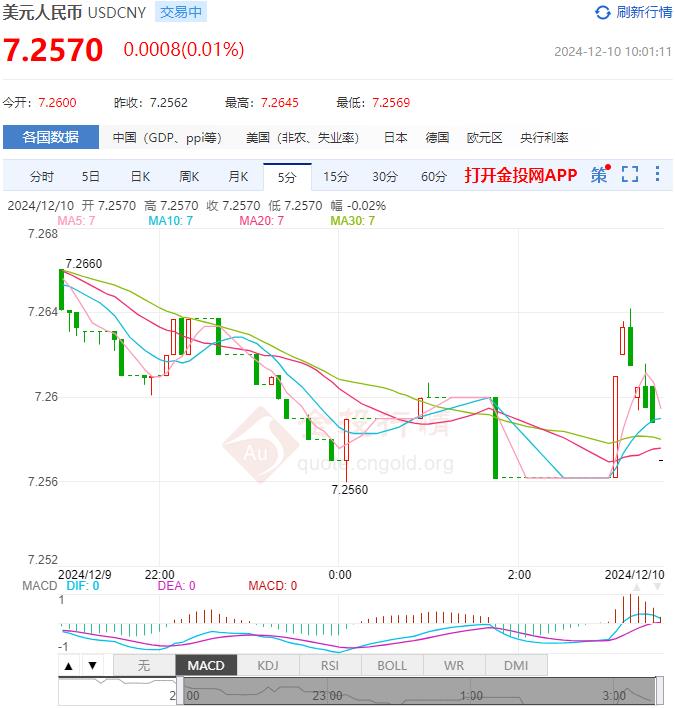This screenshot has width=675, height=708.
Task: Open the three-dot more options menu
Action: click(x=657, y=173)
